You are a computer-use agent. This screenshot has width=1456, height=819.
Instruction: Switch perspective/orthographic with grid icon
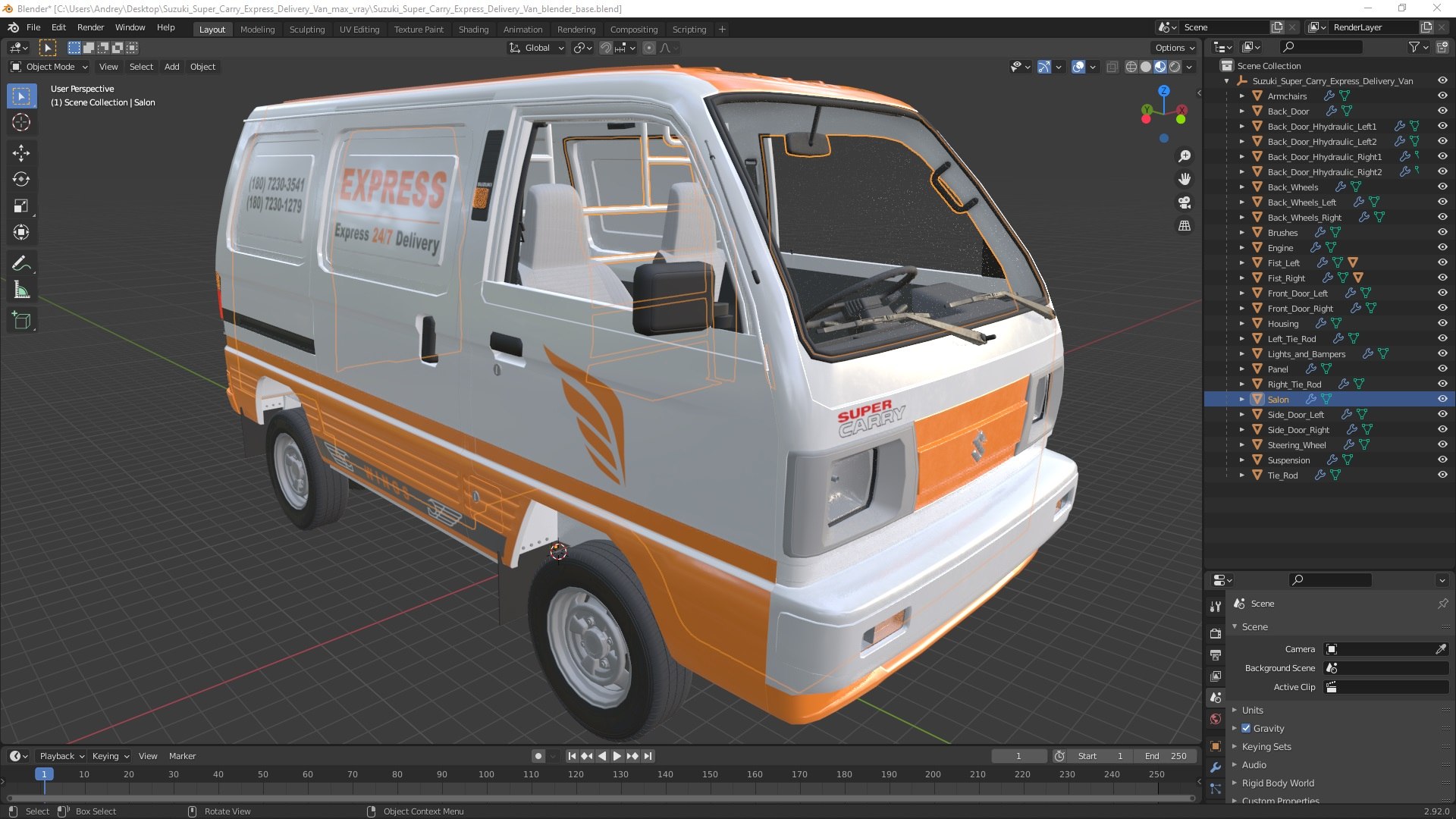pos(1184,226)
